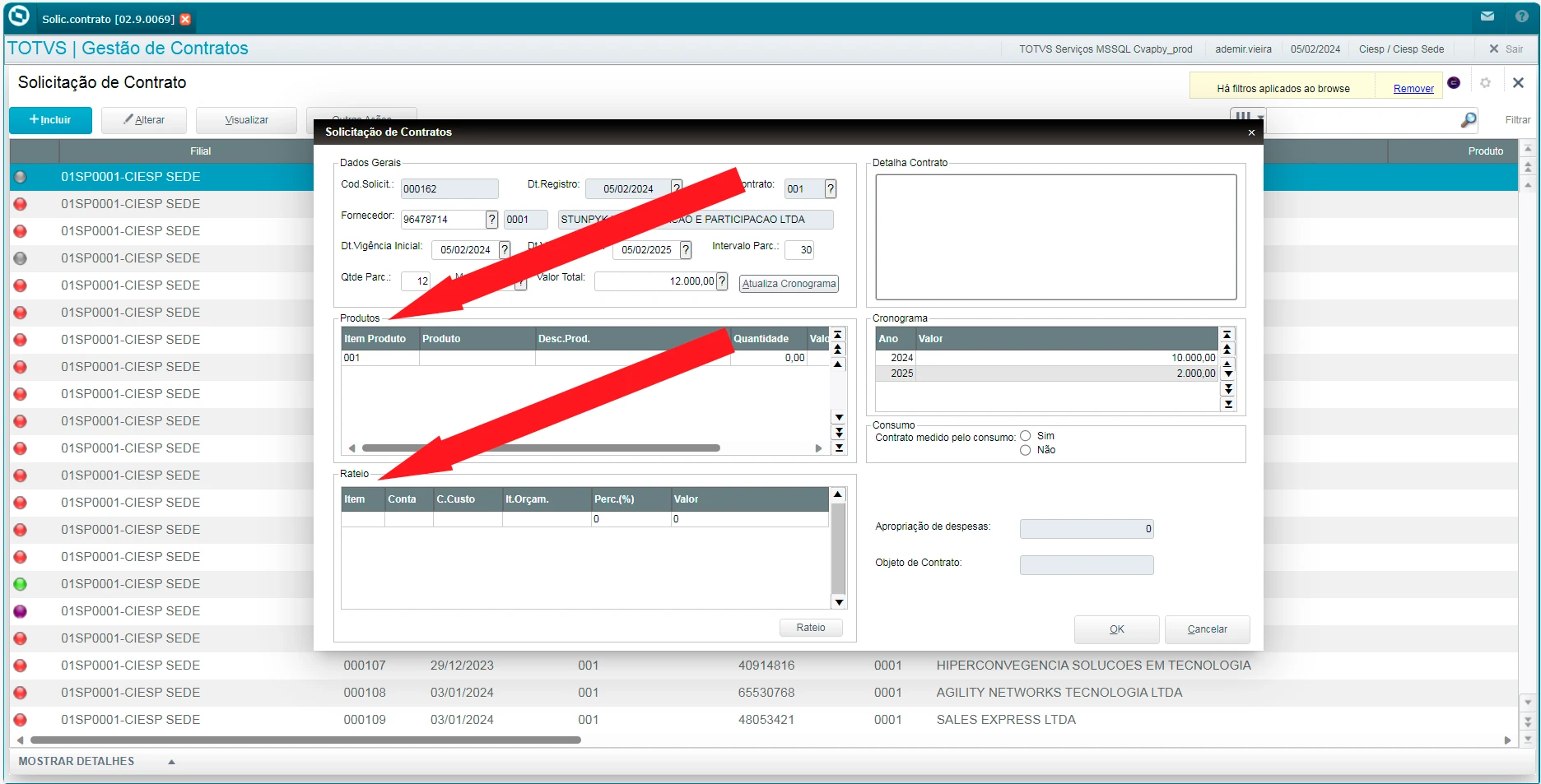Click the Alterar toolbar item
Image resolution: width=1541 pixels, height=784 pixels.
point(144,120)
